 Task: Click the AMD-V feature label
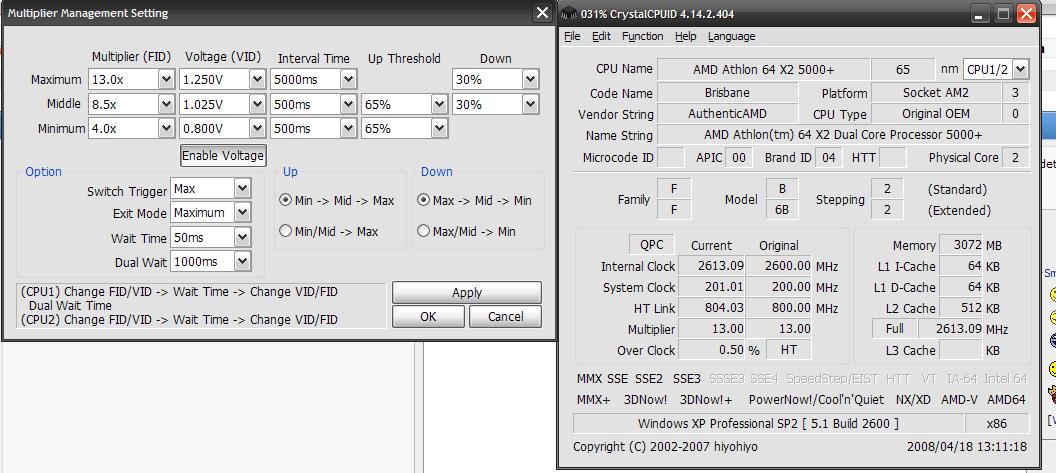click(959, 400)
